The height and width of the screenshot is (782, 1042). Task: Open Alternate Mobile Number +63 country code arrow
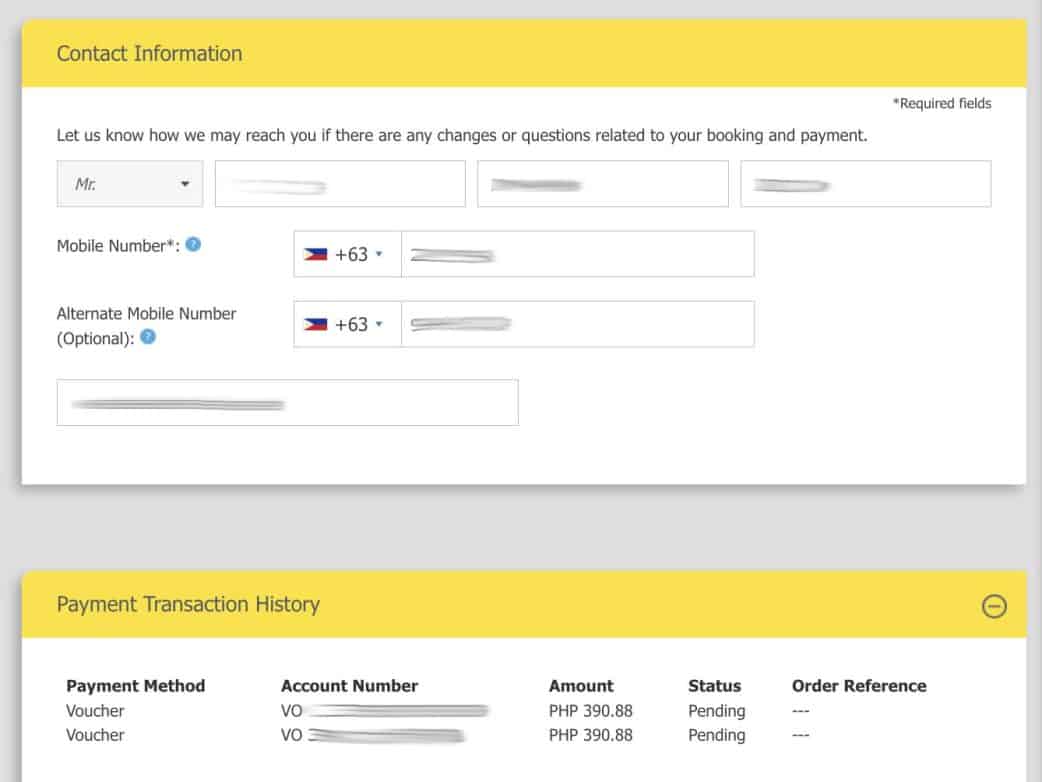pyautogui.click(x=379, y=324)
